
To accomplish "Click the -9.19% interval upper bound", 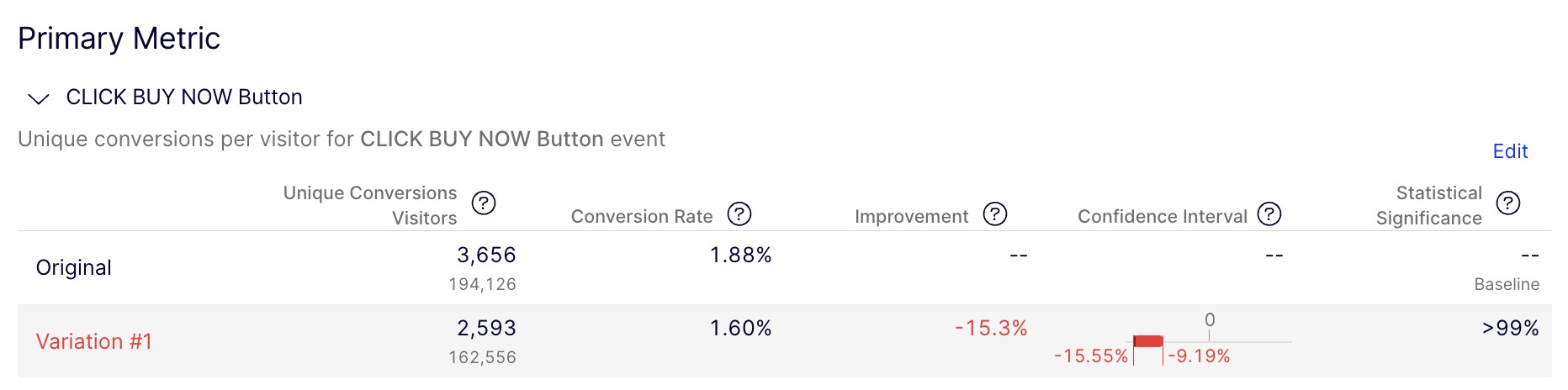I will tap(1200, 356).
